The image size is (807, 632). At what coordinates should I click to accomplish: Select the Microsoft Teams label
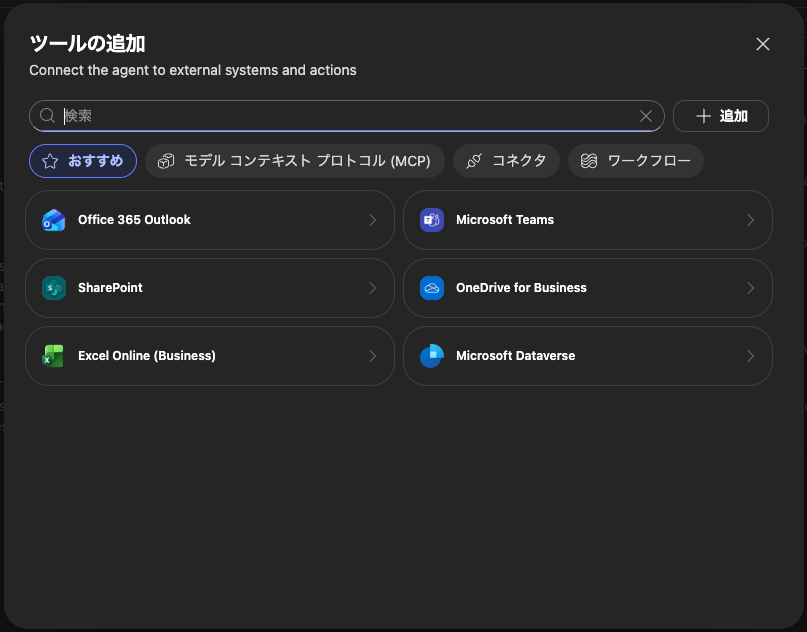point(505,220)
